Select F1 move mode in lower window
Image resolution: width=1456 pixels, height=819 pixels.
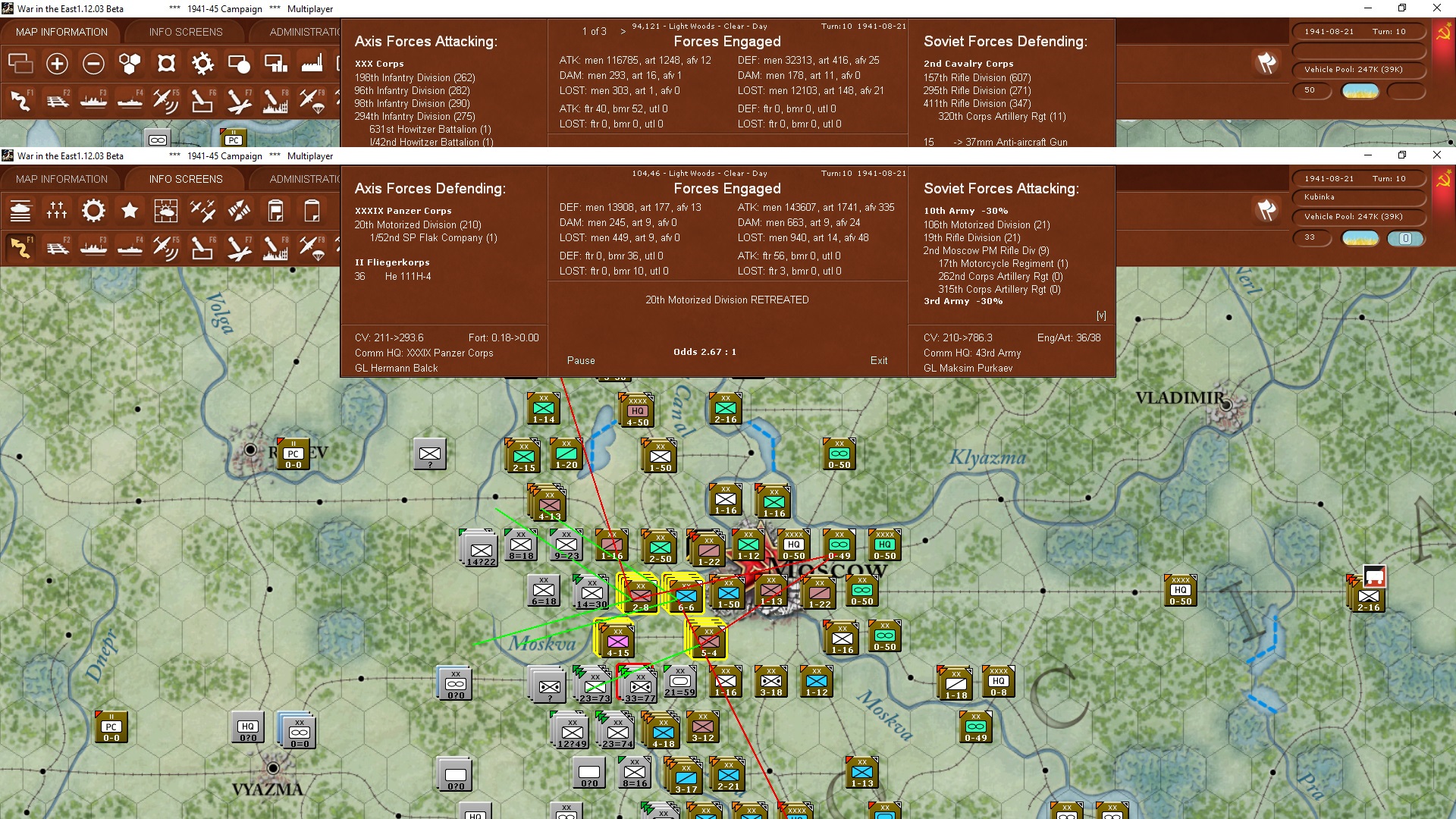(20, 248)
